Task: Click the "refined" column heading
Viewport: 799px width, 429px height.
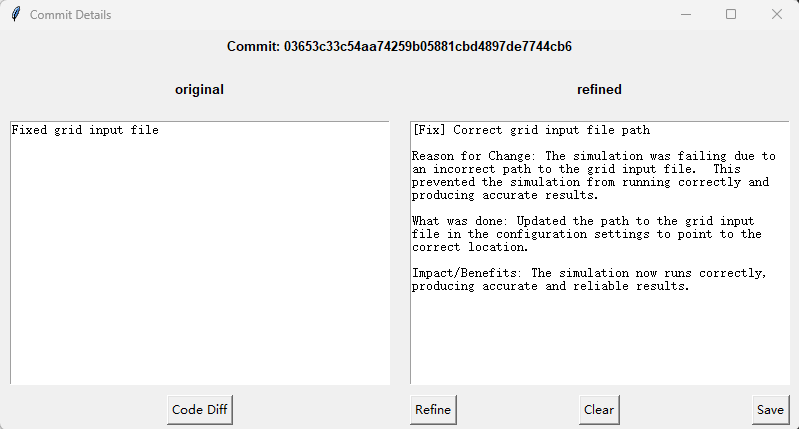Action: pos(599,90)
